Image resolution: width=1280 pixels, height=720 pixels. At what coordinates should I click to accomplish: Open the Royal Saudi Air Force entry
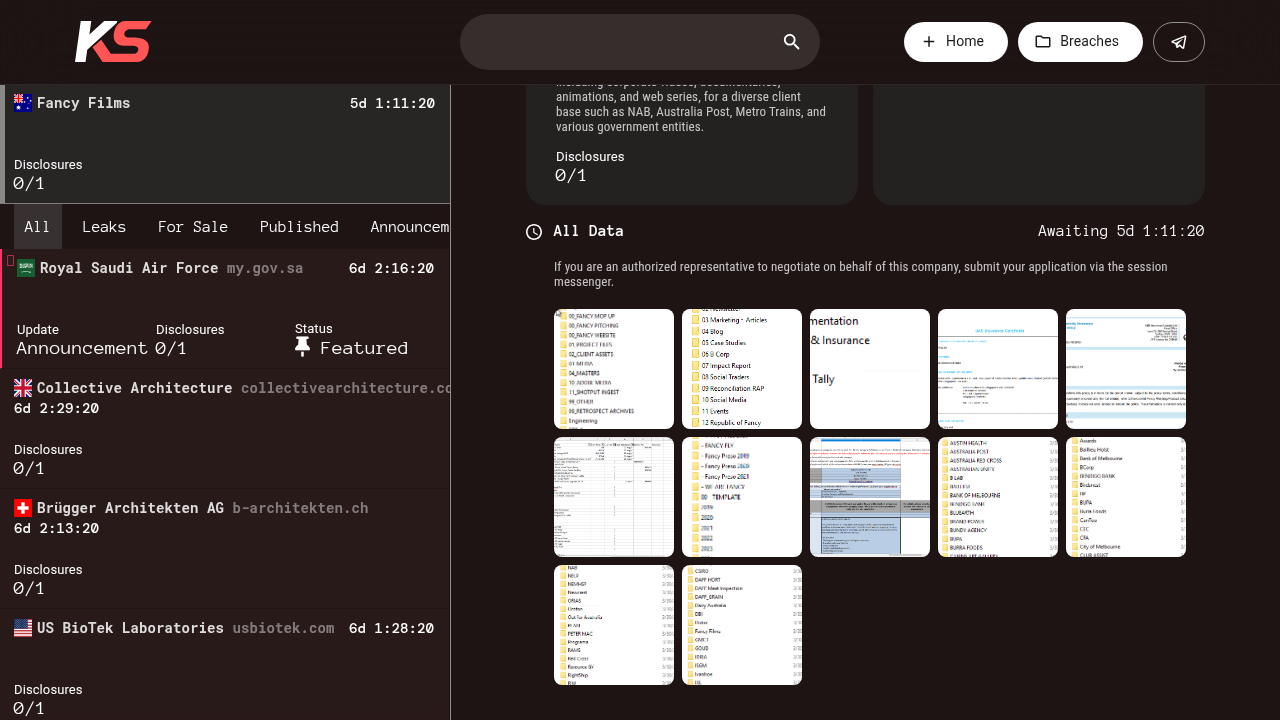pyautogui.click(x=226, y=309)
